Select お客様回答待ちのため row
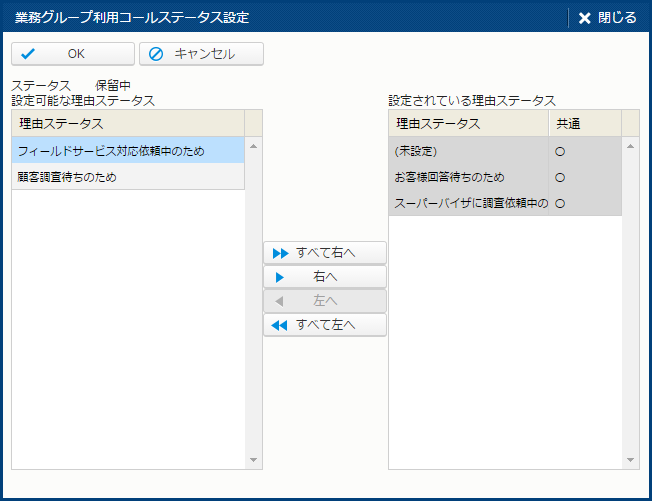This screenshot has width=652, height=501. click(449, 177)
